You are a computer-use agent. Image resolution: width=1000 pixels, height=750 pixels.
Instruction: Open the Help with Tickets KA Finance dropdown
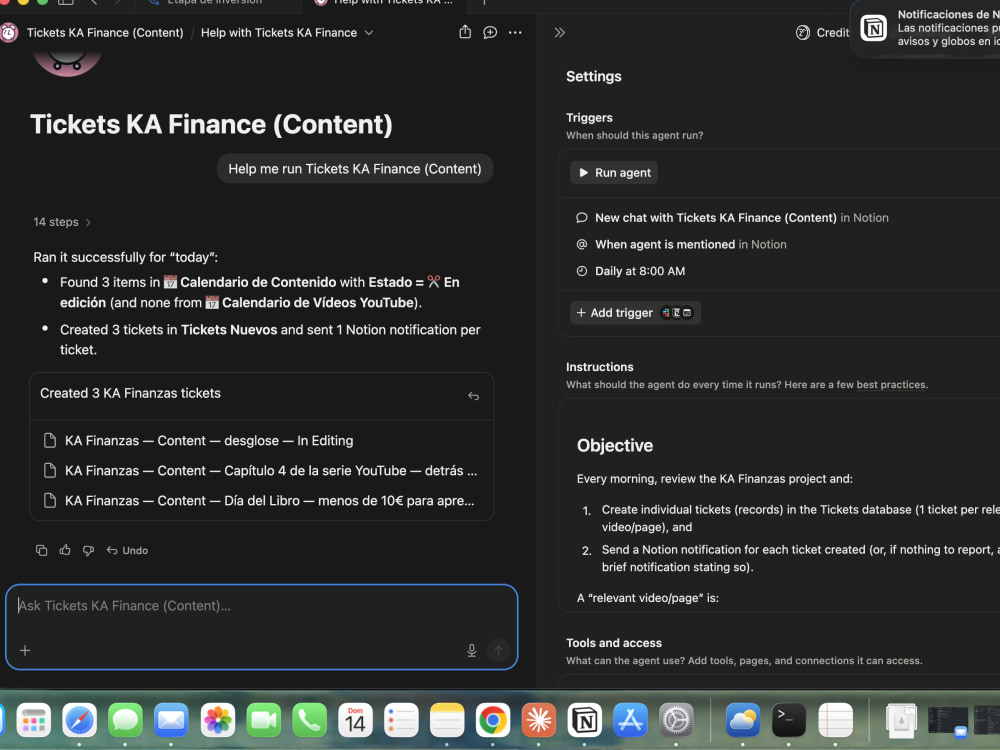(x=287, y=33)
